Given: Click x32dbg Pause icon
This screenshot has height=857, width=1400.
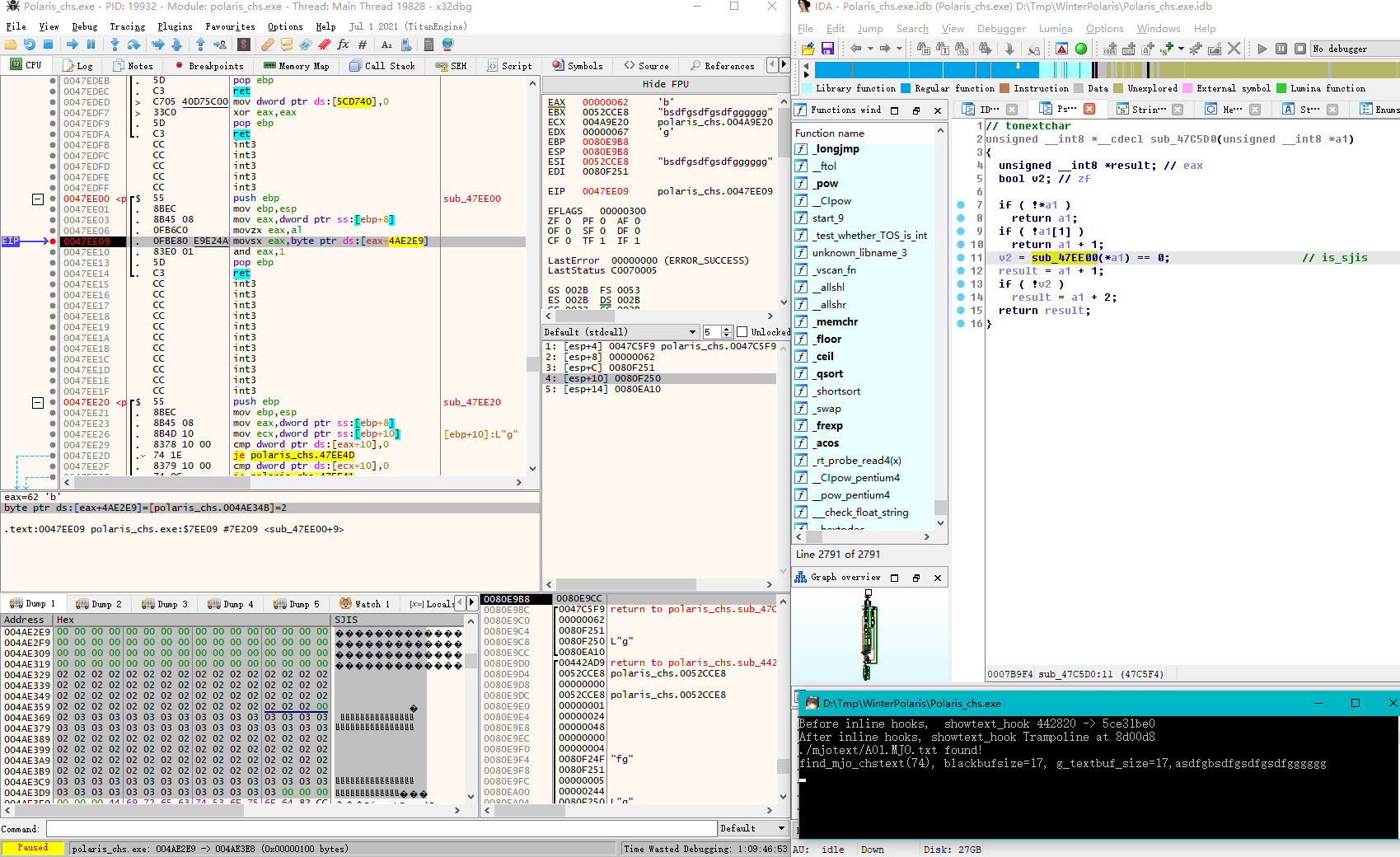Looking at the screenshot, I should (91, 44).
